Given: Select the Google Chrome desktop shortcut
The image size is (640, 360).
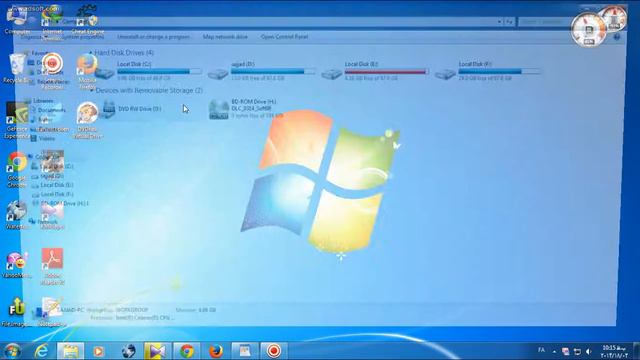Looking at the screenshot, I should pos(17,170).
